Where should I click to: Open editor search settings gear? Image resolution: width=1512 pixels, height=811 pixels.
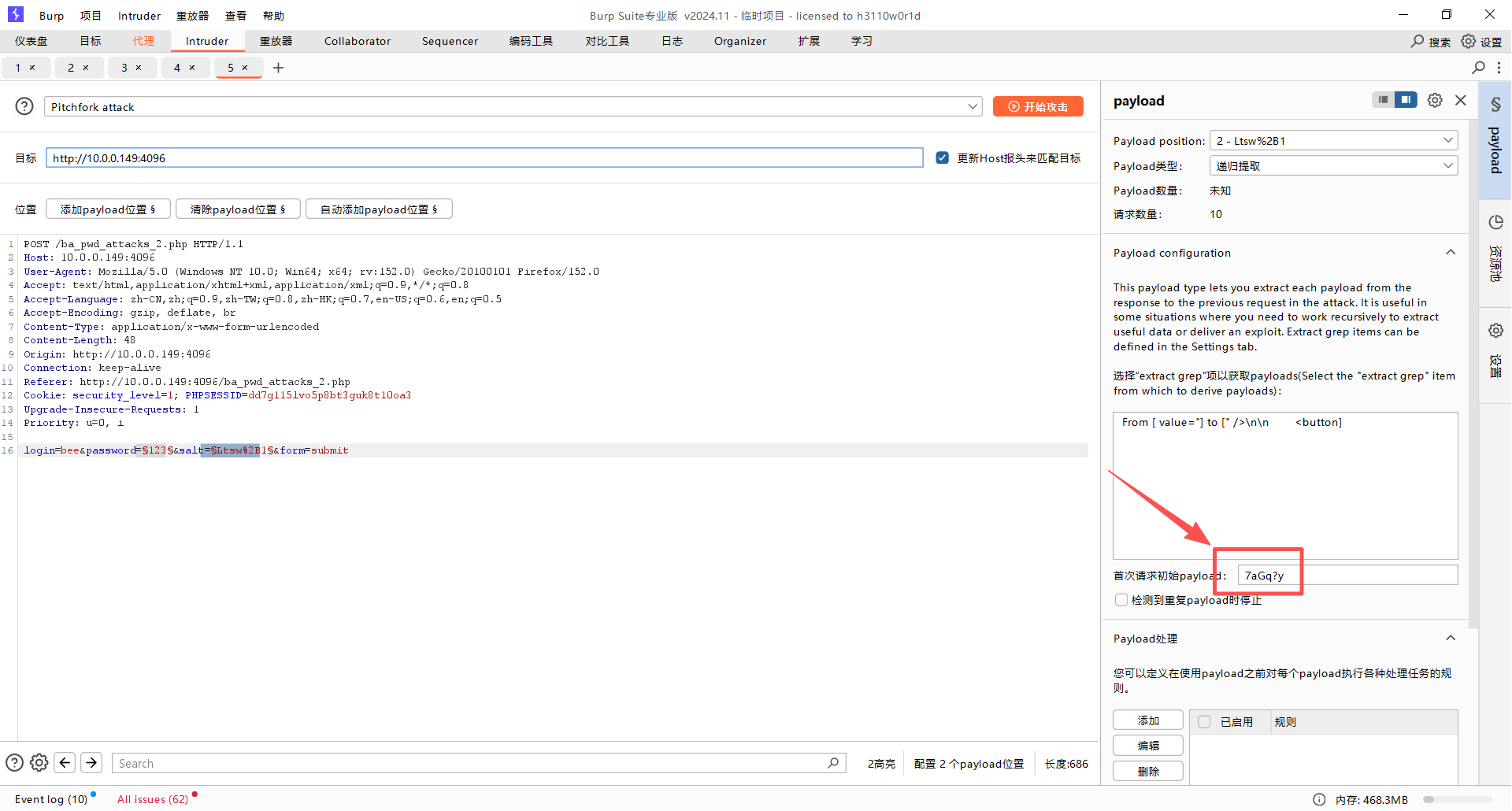point(39,763)
